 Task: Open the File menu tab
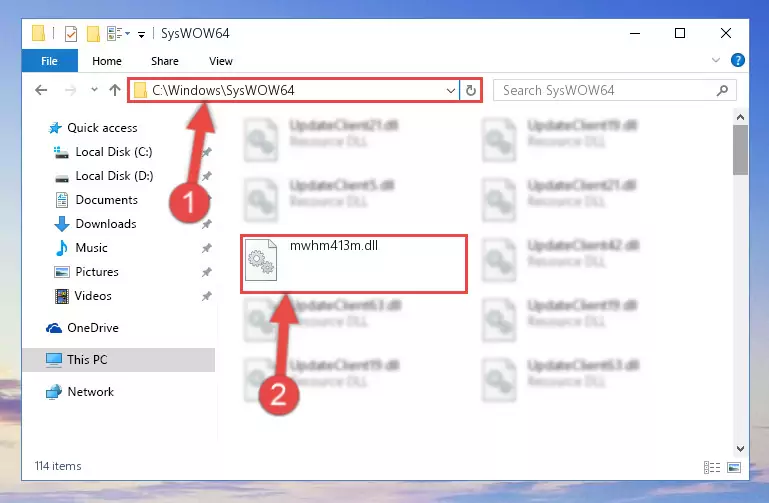click(50, 61)
